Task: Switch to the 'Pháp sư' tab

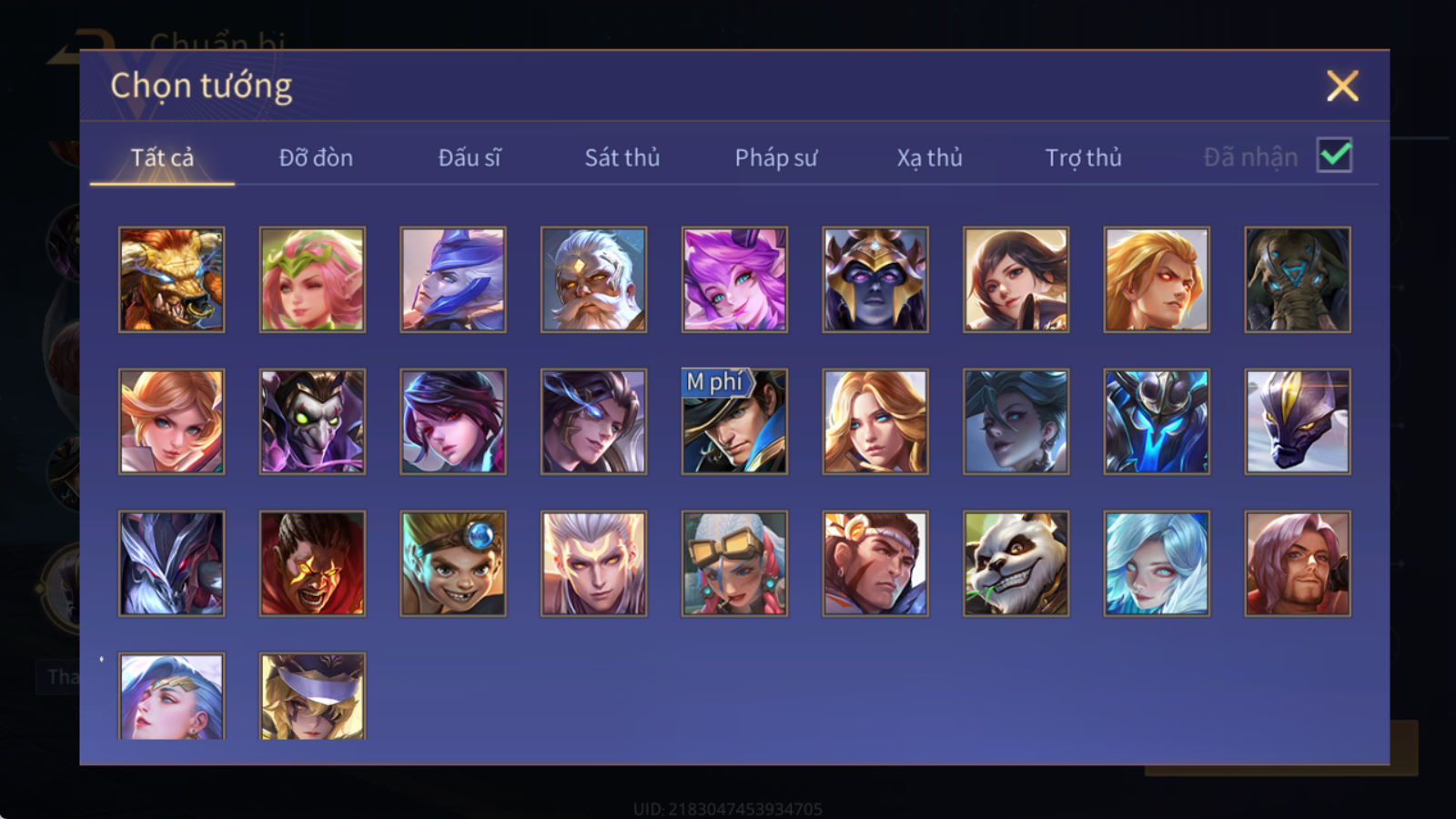Action: (775, 157)
